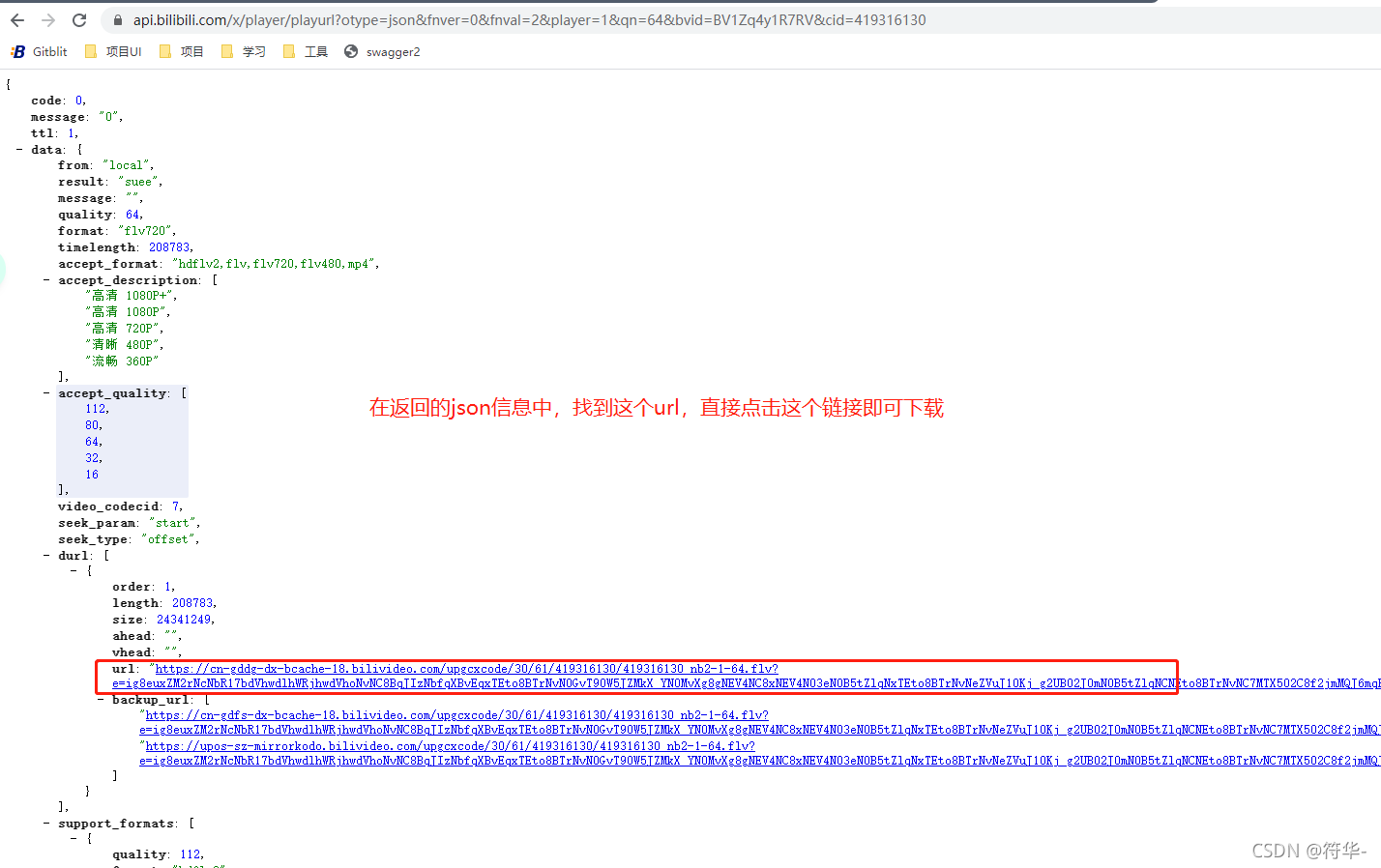Click the seek_param value "start"
The height and width of the screenshot is (868, 1381).
click(x=172, y=523)
